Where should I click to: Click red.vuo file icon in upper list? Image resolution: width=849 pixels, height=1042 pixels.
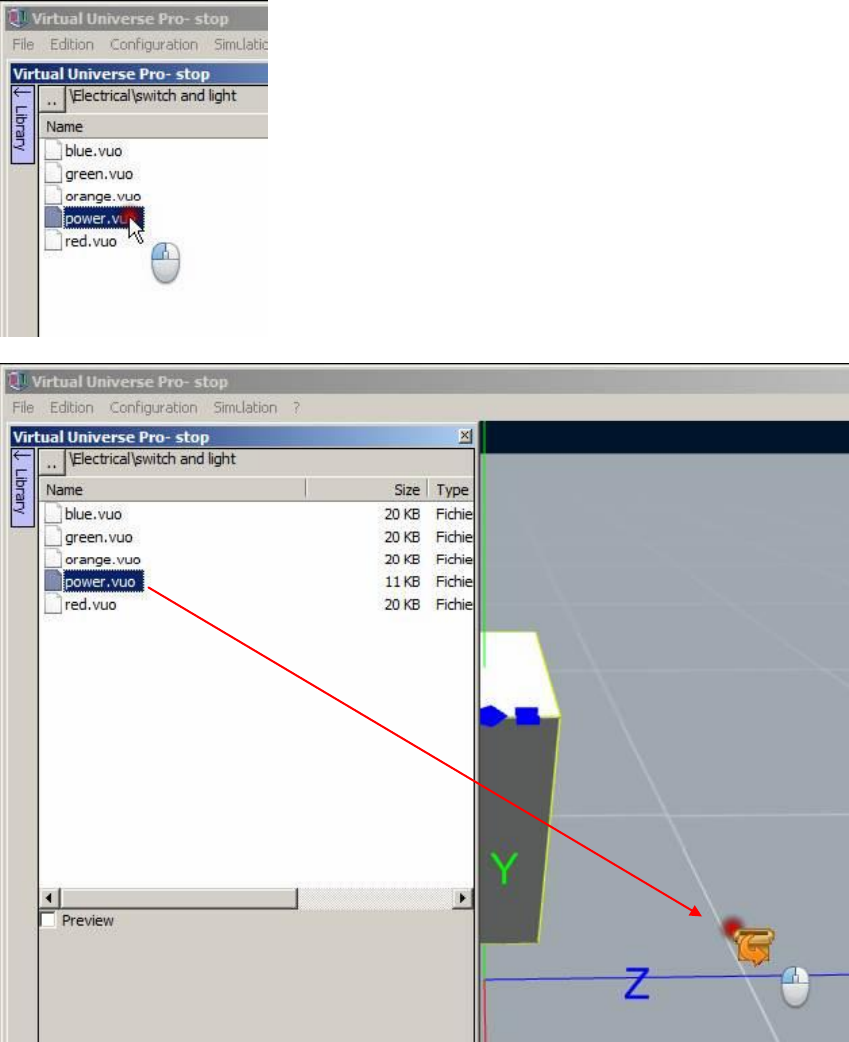click(53, 240)
